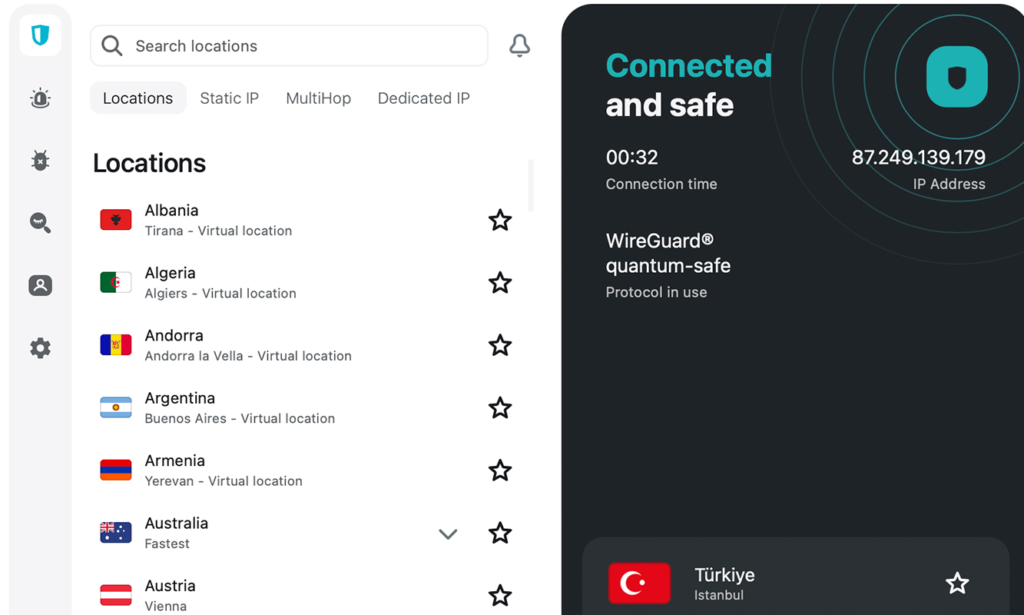Screen dimensions: 1024x615
Task: Switch to the Static IP tab
Action: [x=229, y=98]
